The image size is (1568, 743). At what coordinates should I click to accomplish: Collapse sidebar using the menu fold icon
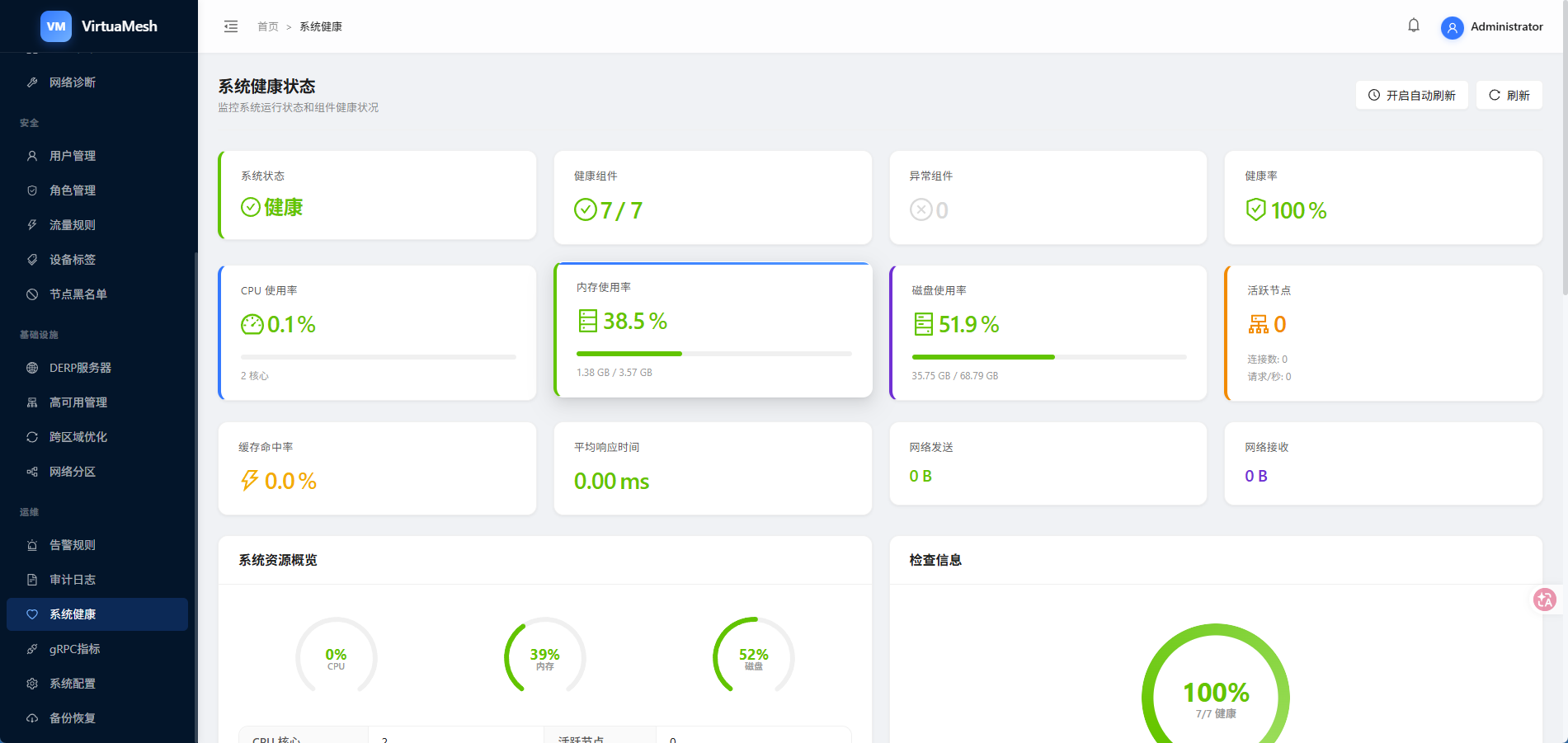[231, 26]
